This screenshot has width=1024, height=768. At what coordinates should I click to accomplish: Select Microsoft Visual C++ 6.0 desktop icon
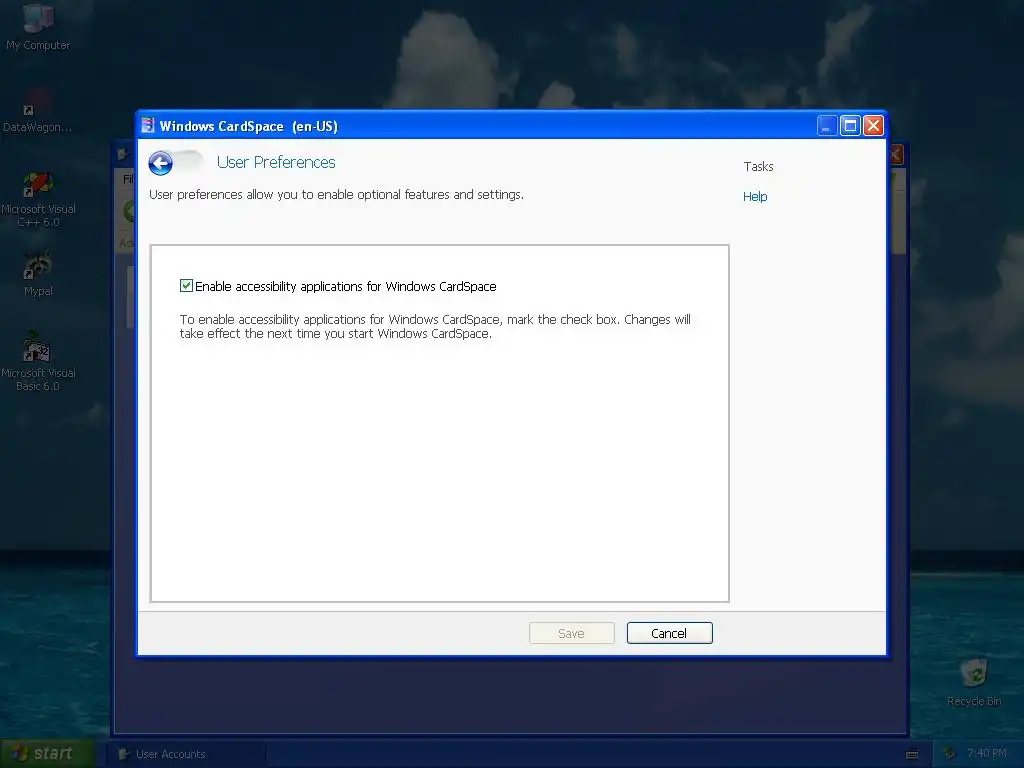tap(38, 199)
